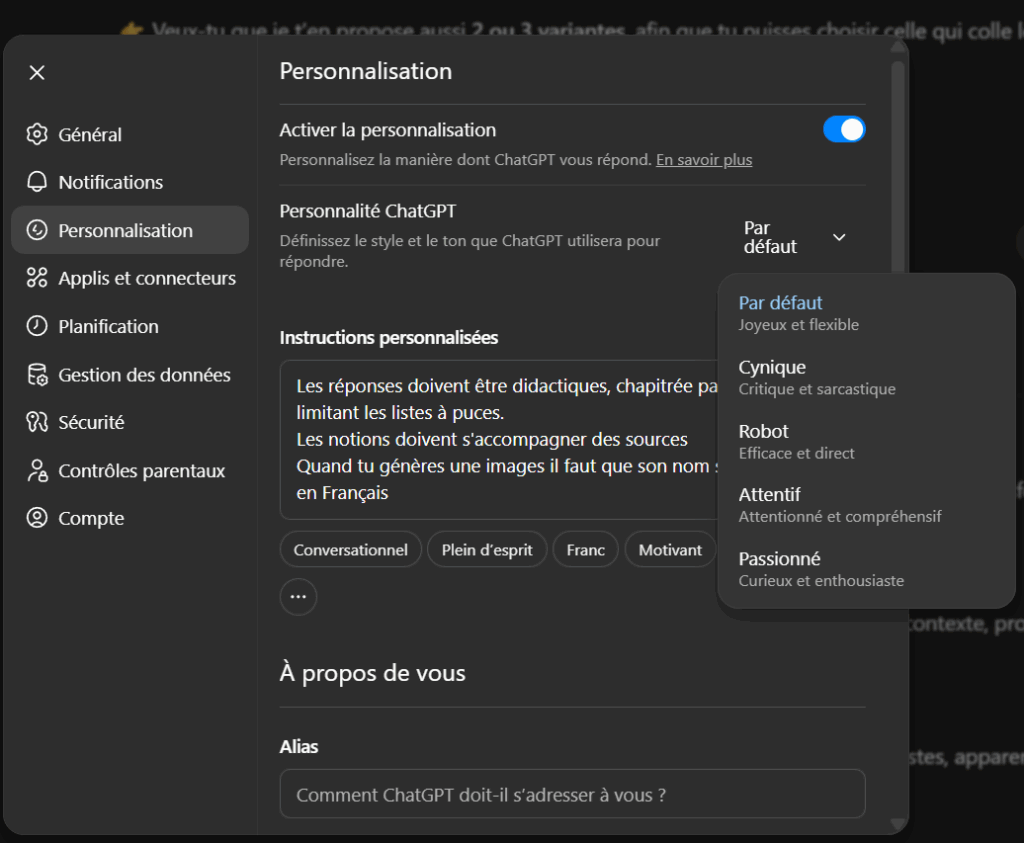Disable the Activer la personnalisation toggle
The width and height of the screenshot is (1024, 843).
pyautogui.click(x=843, y=130)
